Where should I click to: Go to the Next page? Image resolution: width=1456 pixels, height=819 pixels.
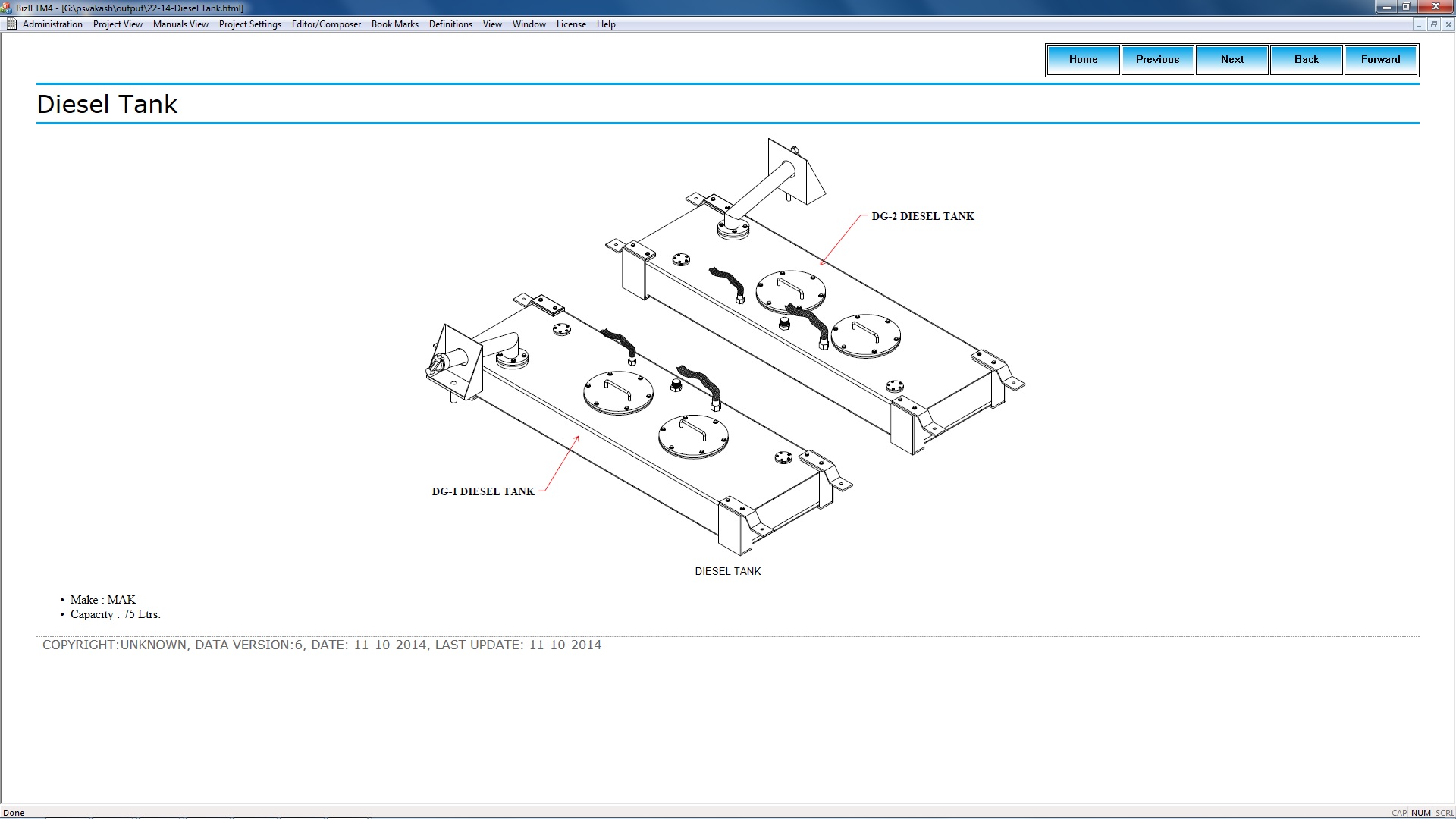tap(1232, 59)
